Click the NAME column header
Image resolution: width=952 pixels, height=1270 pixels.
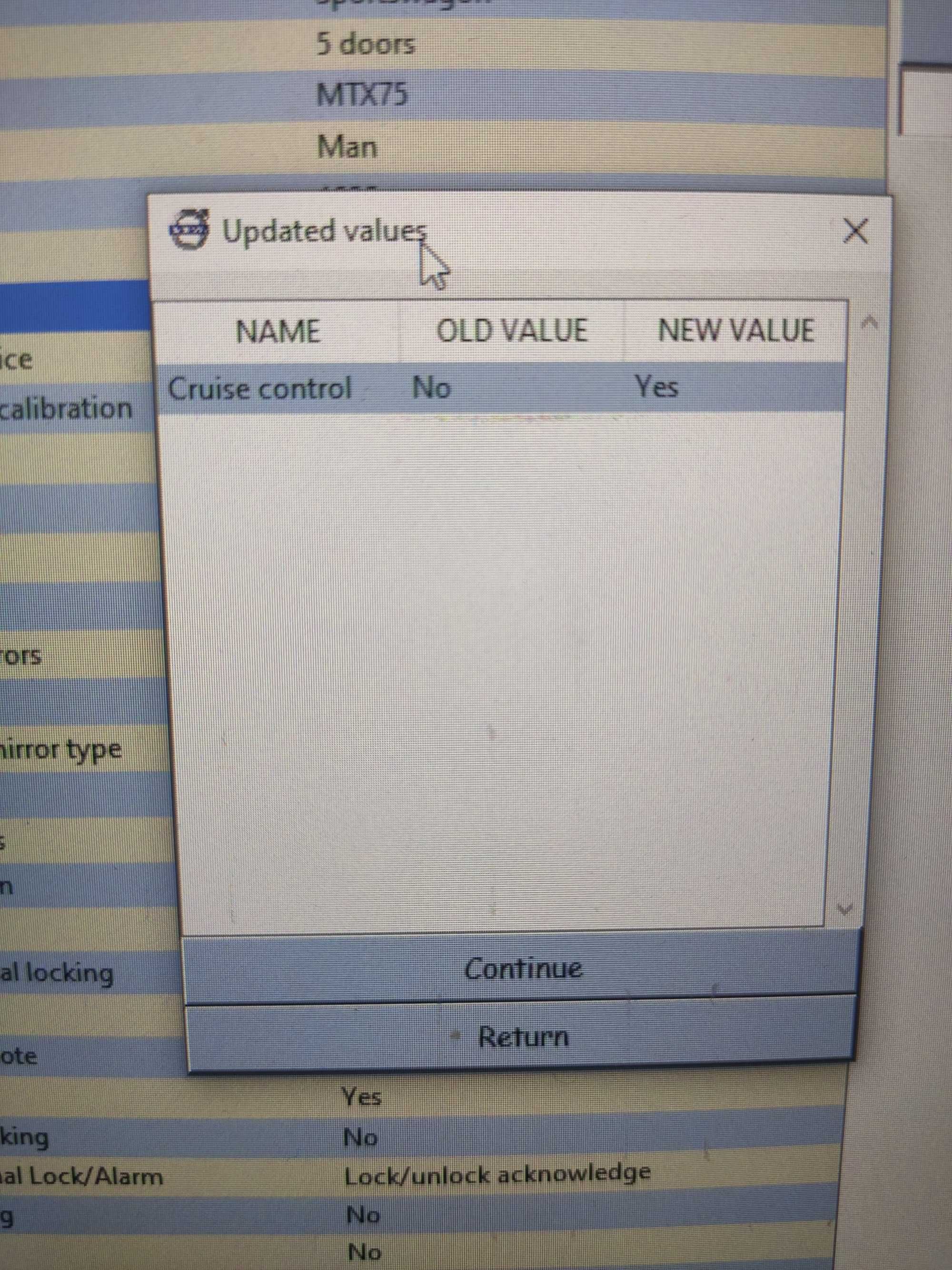pos(277,331)
